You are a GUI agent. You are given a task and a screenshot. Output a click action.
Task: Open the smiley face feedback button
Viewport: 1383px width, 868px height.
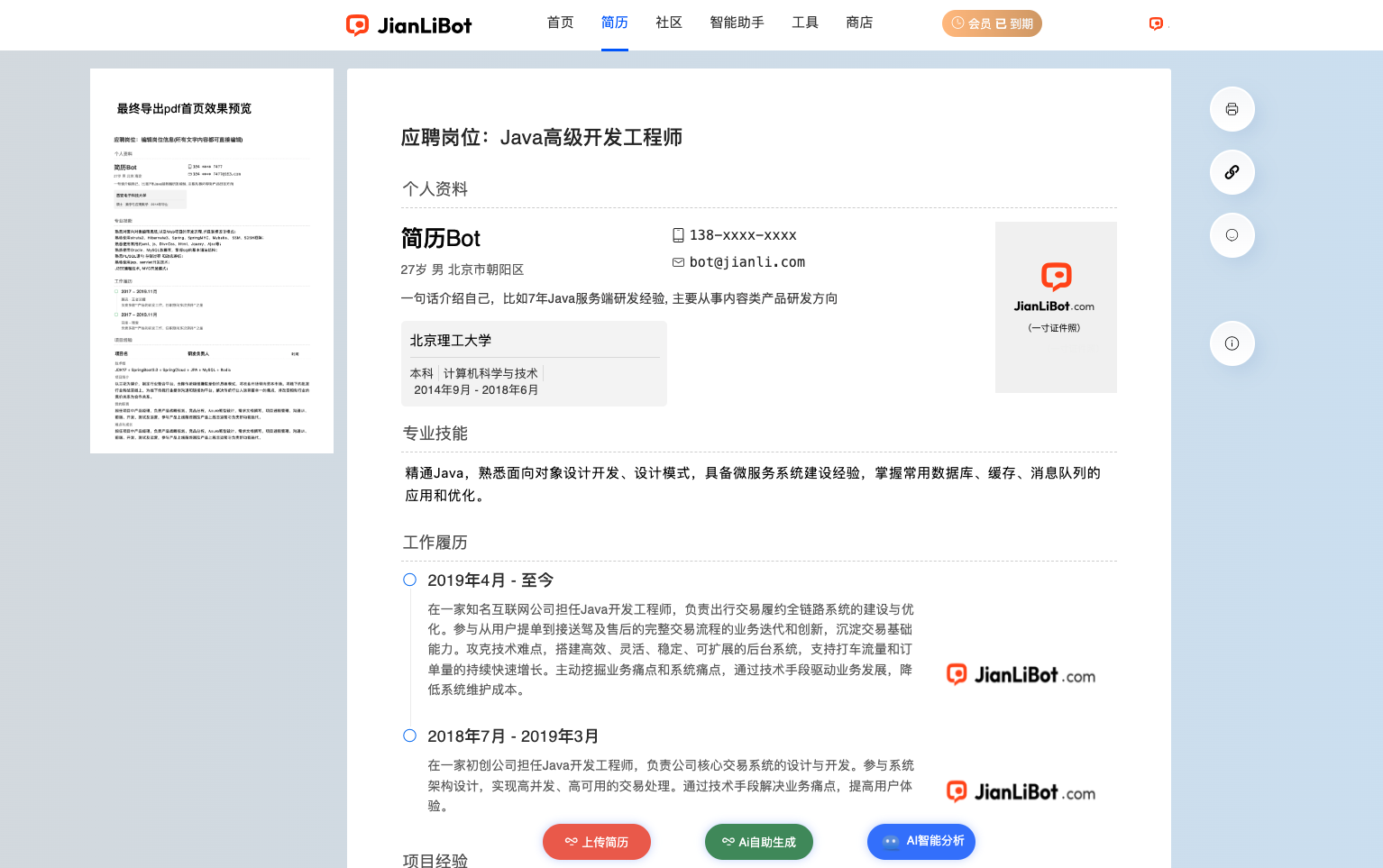click(1232, 235)
